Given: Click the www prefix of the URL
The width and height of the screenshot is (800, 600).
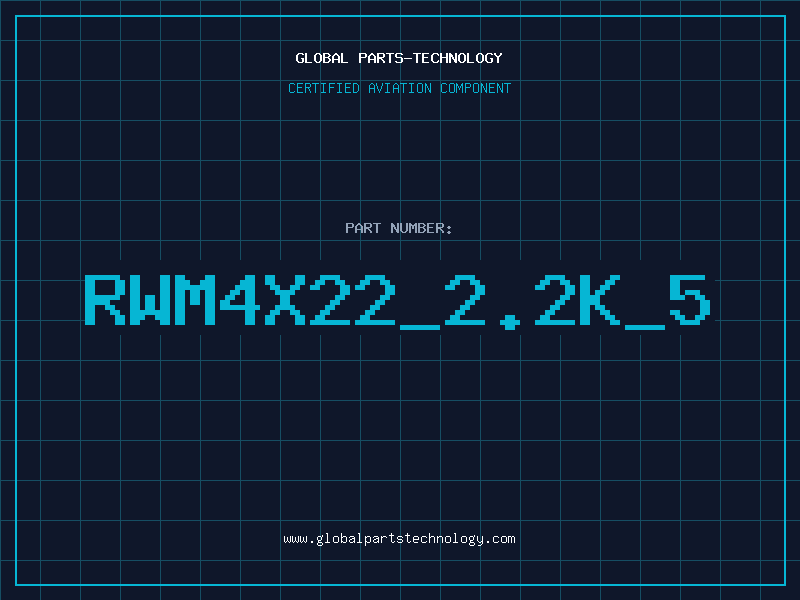Looking at the screenshot, I should [x=296, y=539].
